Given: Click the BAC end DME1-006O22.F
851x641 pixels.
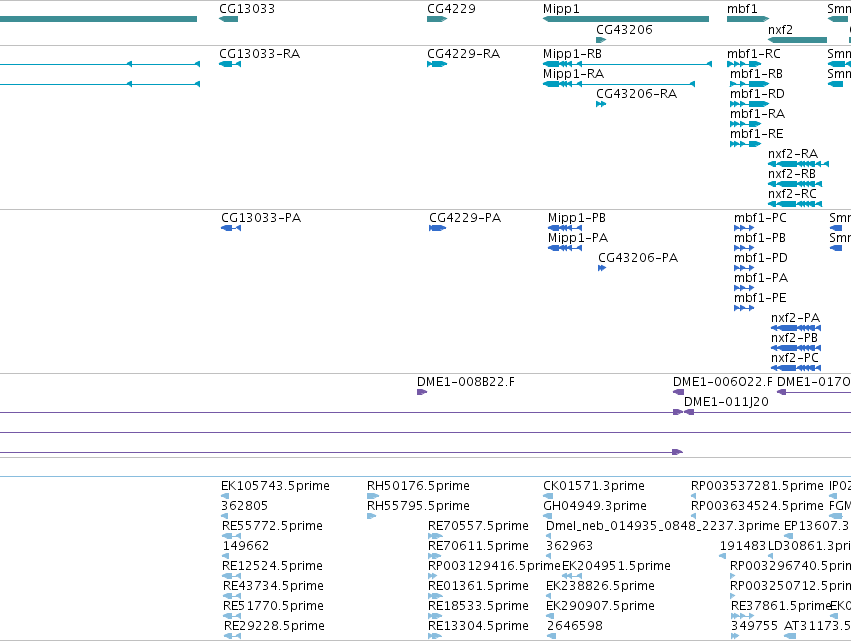Looking at the screenshot, I should [678, 392].
